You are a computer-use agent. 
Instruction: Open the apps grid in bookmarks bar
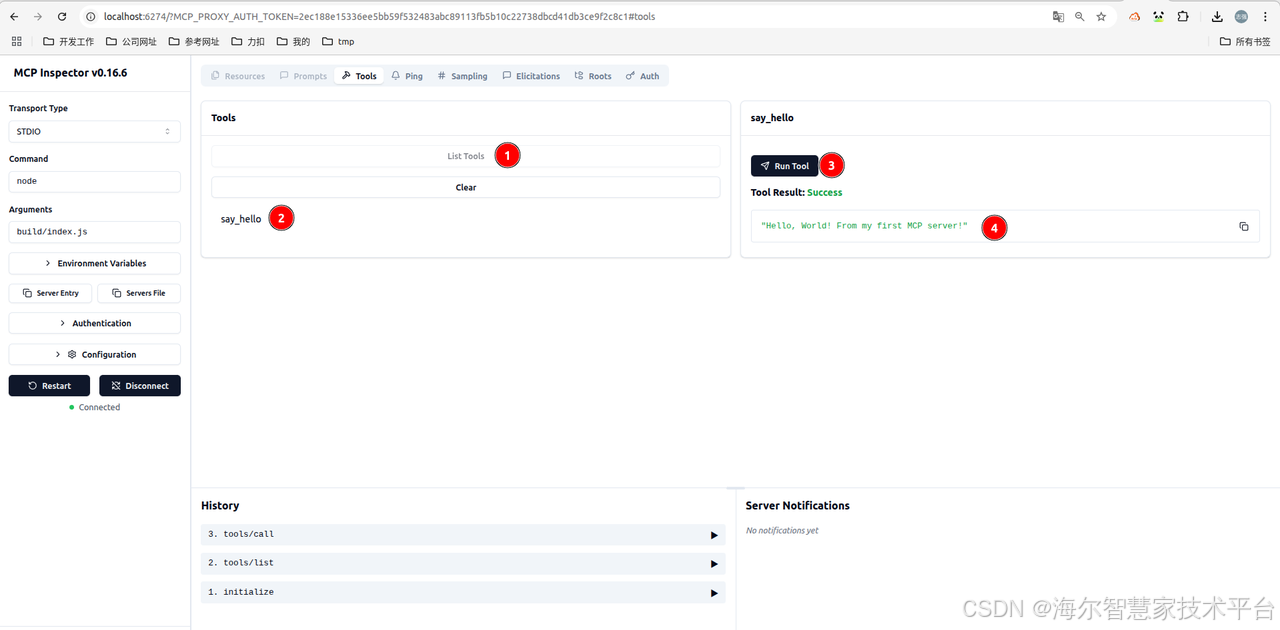coord(16,42)
